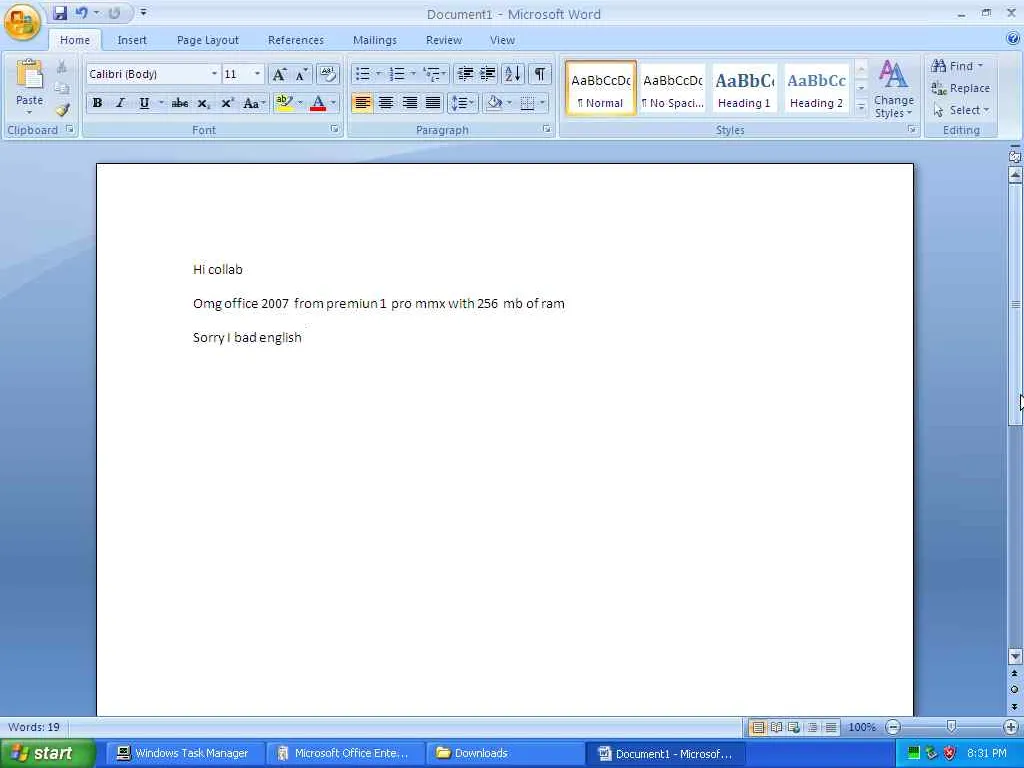The height and width of the screenshot is (768, 1024).
Task: Expand the Change Case Aa dropdown
Action: [253, 103]
